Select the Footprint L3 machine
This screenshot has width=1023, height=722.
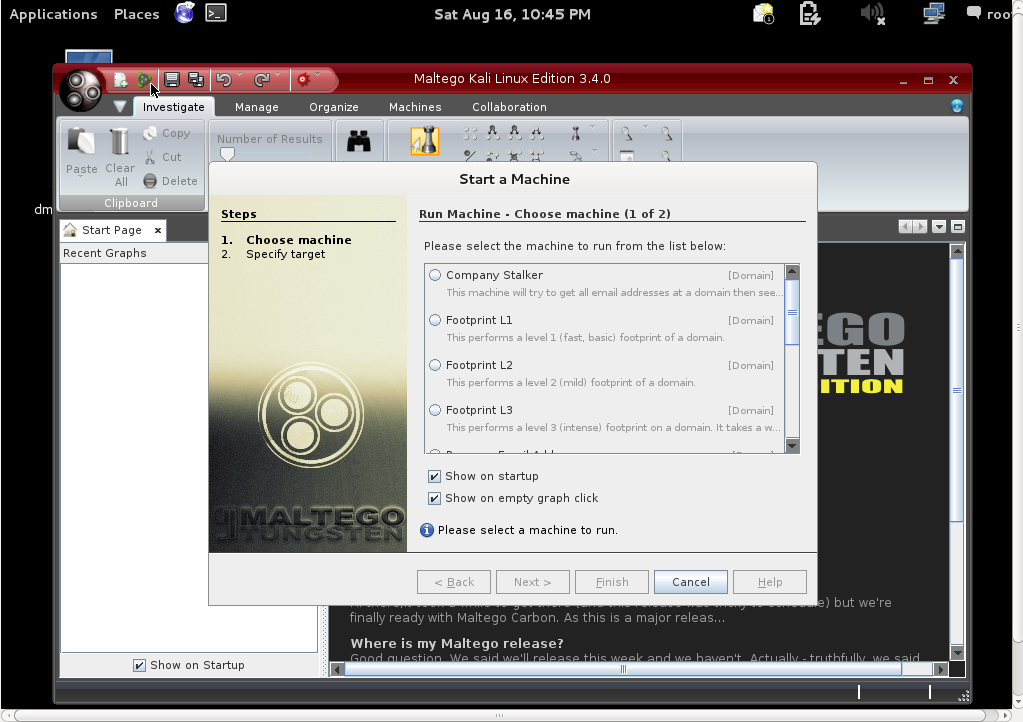pyautogui.click(x=435, y=410)
